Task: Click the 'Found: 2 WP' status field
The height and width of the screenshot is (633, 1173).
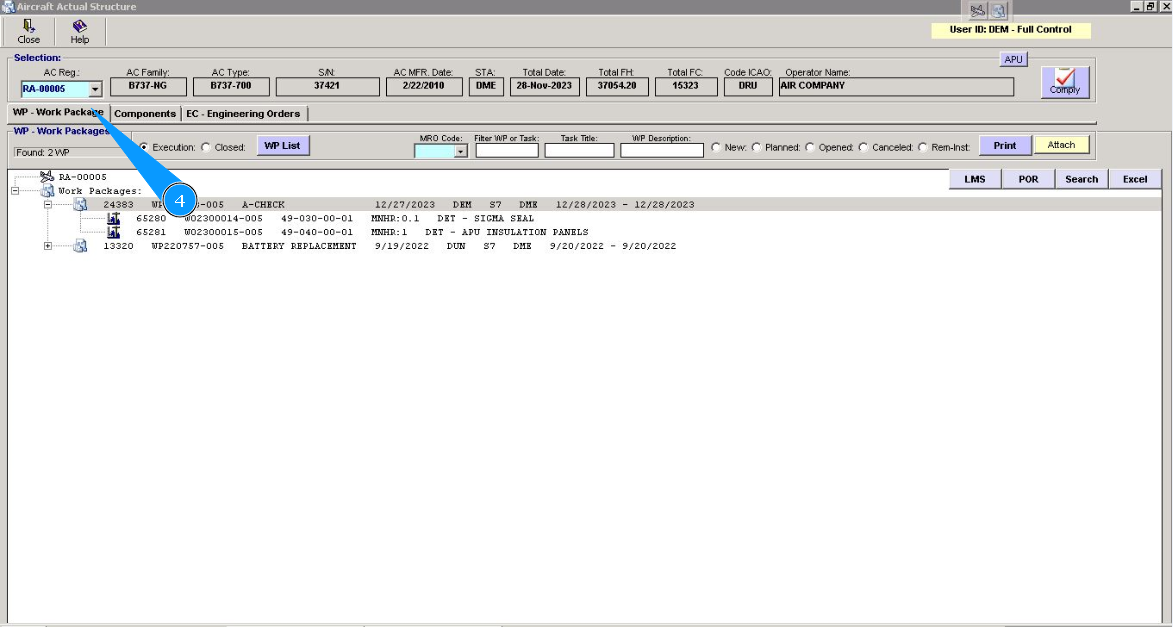Action: (71, 152)
